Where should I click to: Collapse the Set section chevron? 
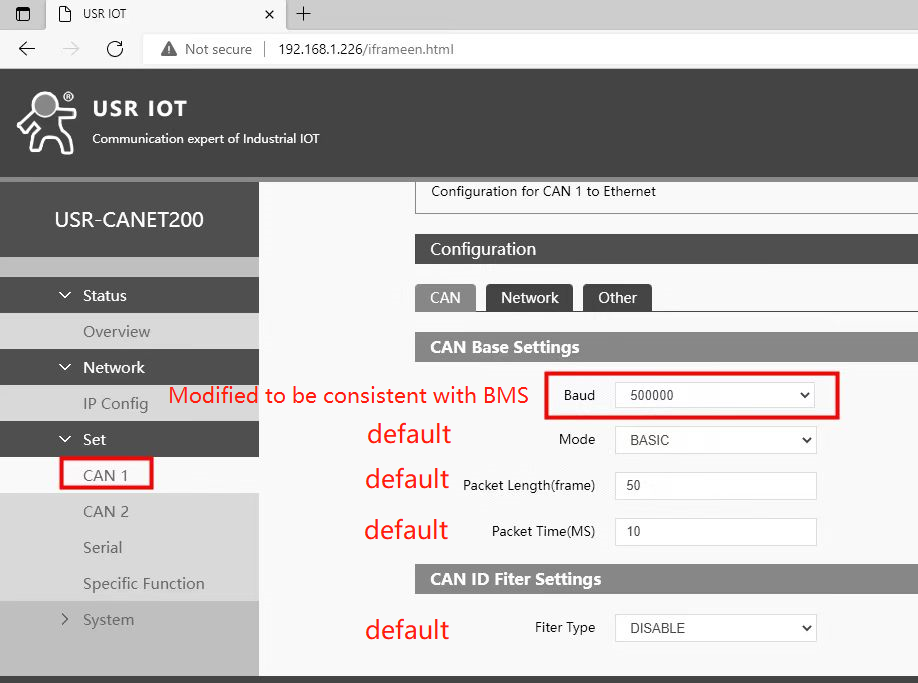(65, 439)
